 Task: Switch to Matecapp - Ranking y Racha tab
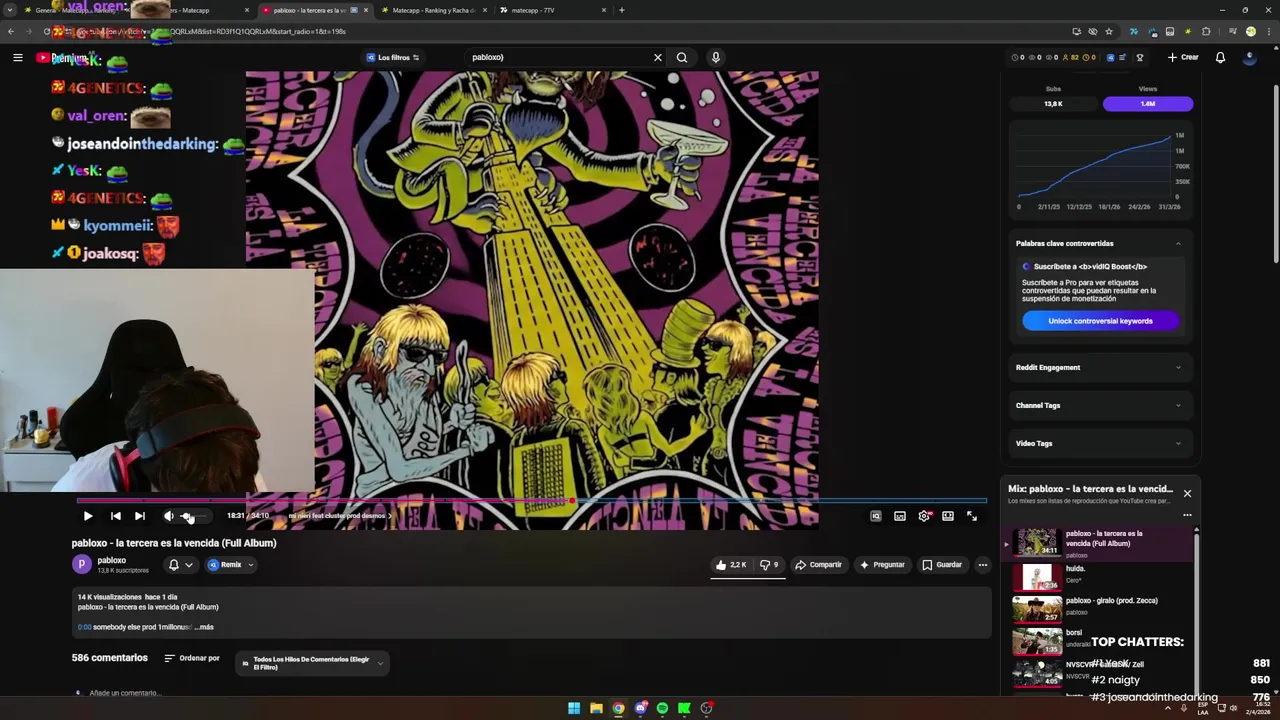click(433, 10)
